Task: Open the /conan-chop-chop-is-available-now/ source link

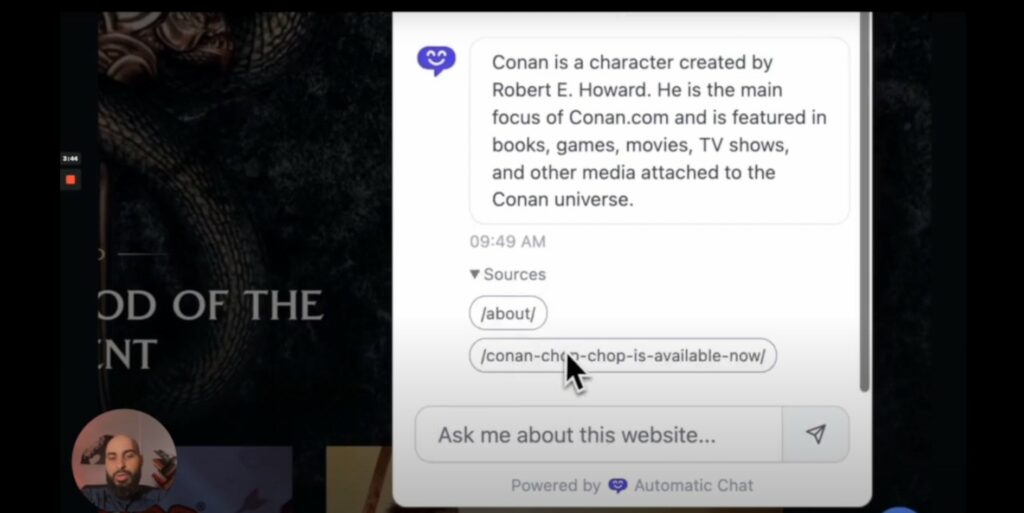Action: 623,356
